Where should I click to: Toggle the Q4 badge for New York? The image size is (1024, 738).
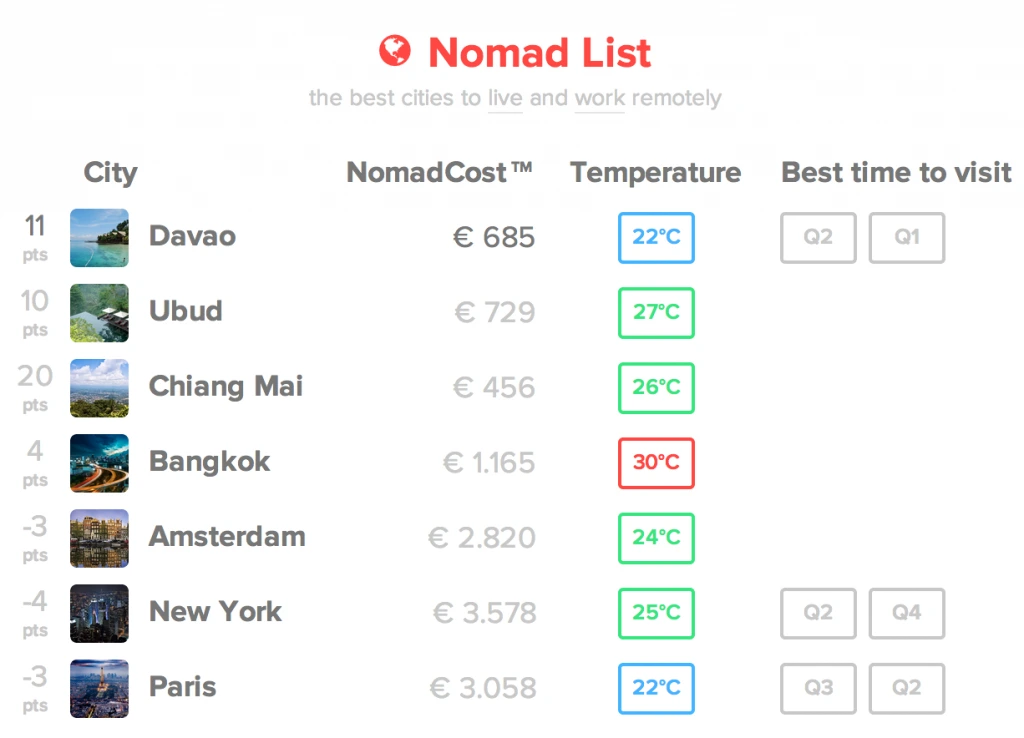click(x=906, y=613)
